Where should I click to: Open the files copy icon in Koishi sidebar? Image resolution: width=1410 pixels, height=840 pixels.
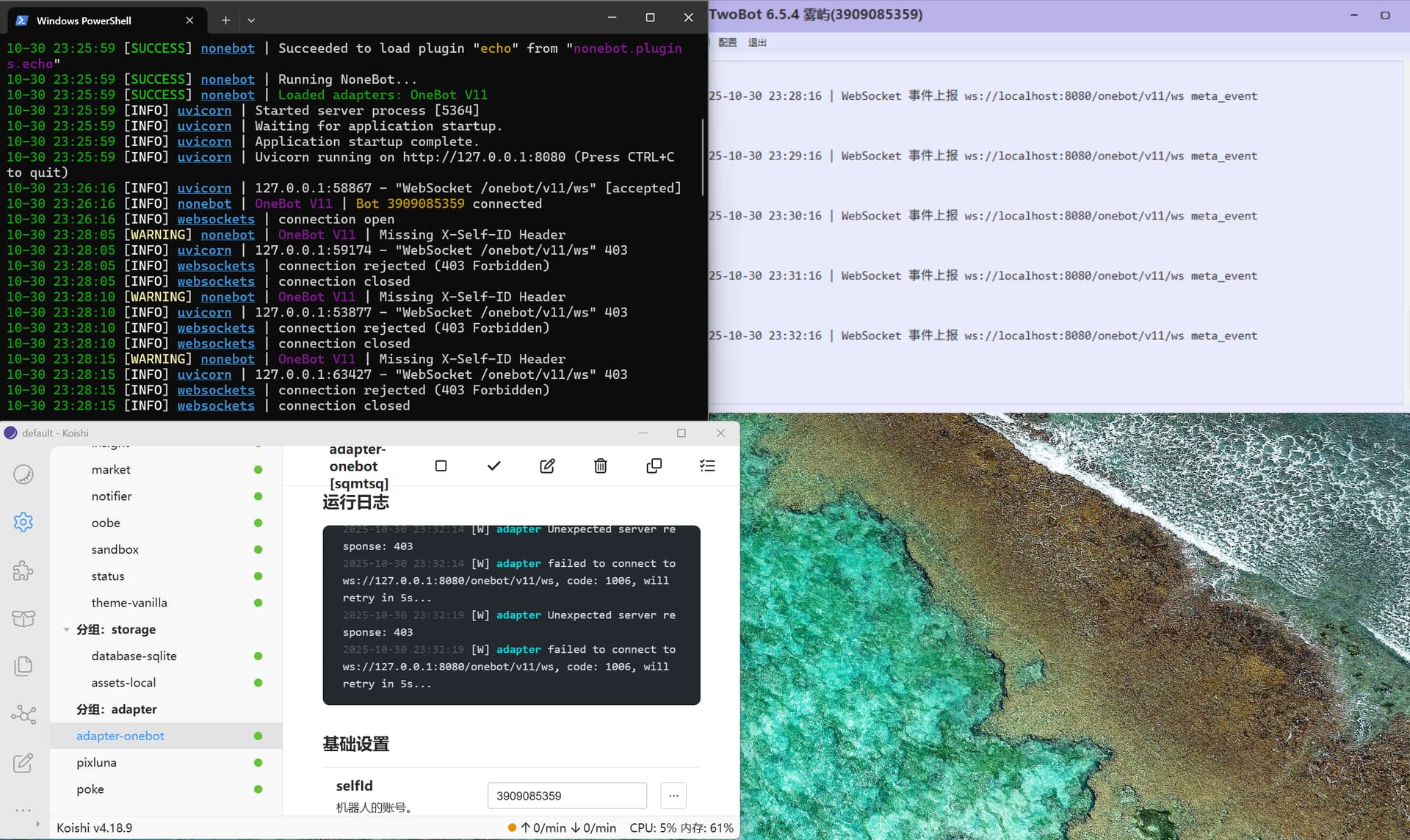(23, 666)
